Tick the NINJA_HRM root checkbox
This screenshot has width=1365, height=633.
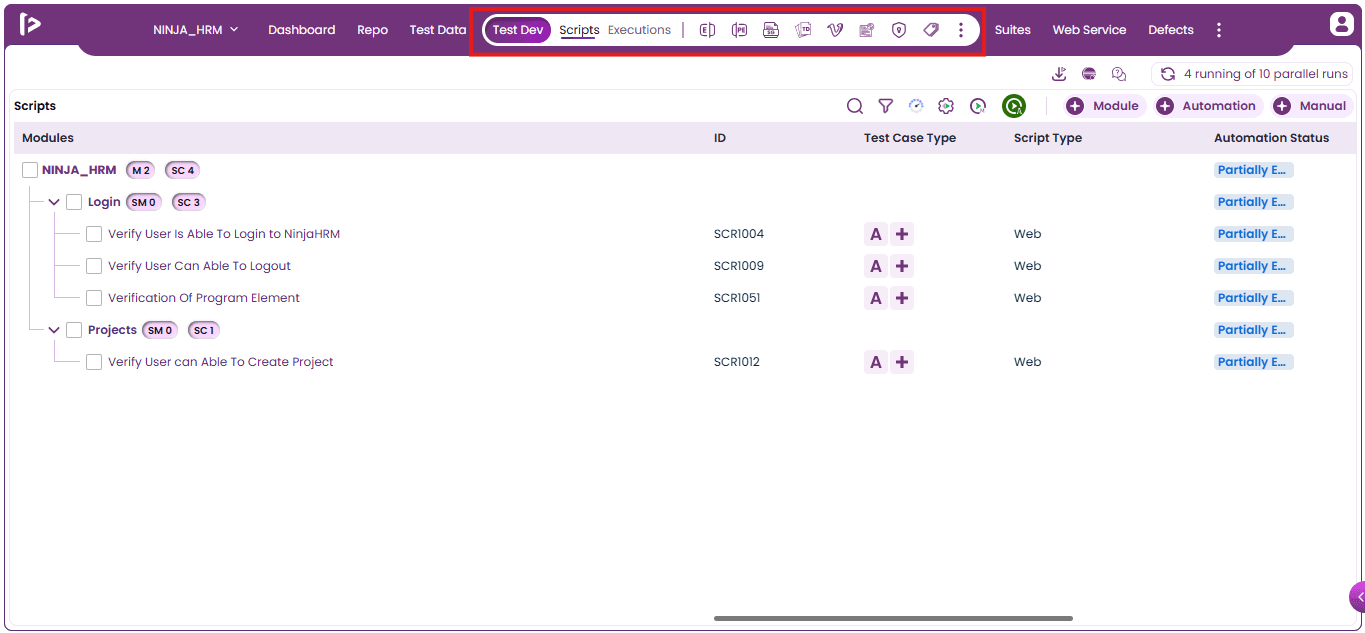[30, 170]
